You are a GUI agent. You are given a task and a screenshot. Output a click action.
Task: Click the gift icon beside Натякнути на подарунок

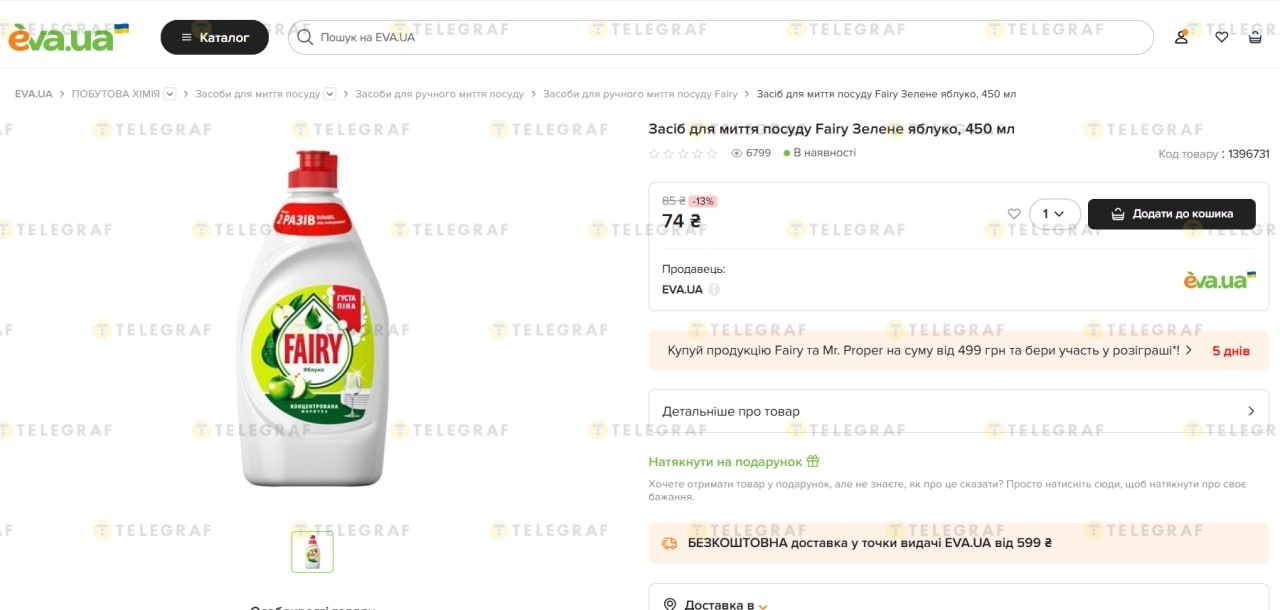point(813,462)
